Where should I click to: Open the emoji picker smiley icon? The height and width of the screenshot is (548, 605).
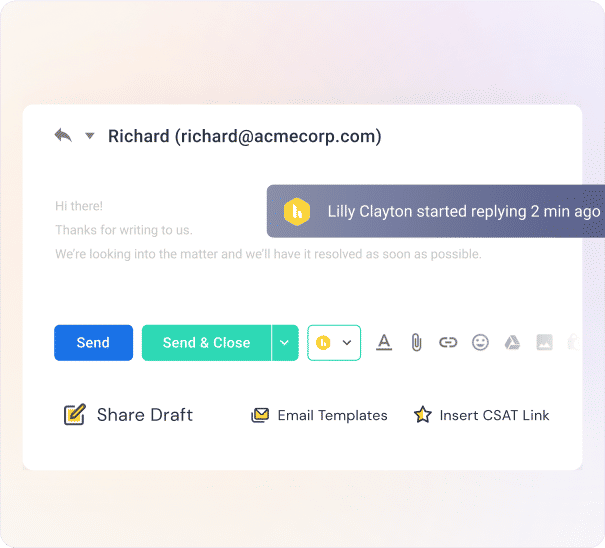click(480, 342)
